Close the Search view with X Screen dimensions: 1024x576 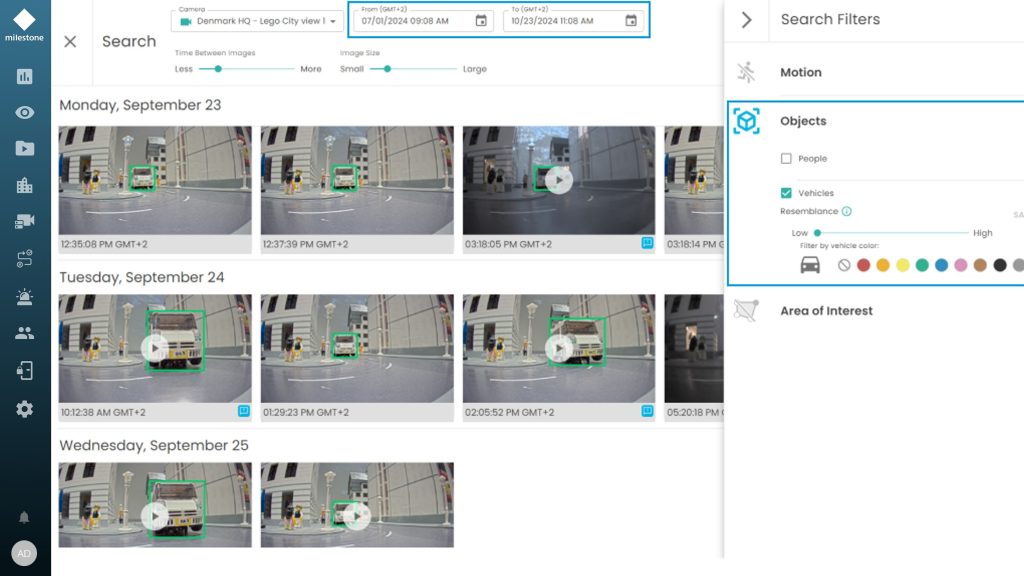pos(70,41)
